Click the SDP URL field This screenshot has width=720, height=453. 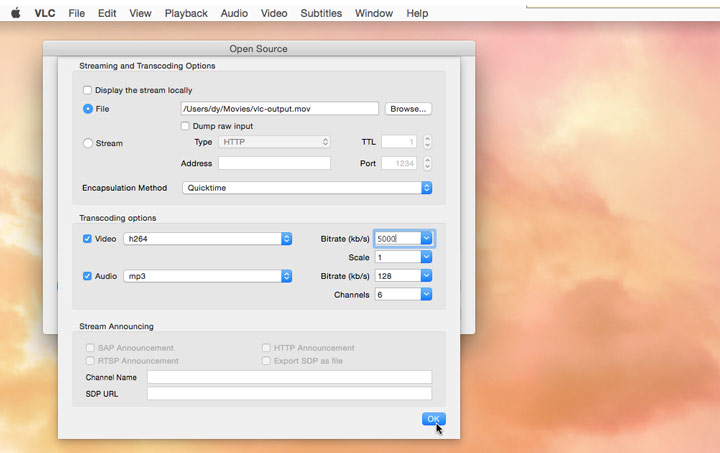pos(290,393)
